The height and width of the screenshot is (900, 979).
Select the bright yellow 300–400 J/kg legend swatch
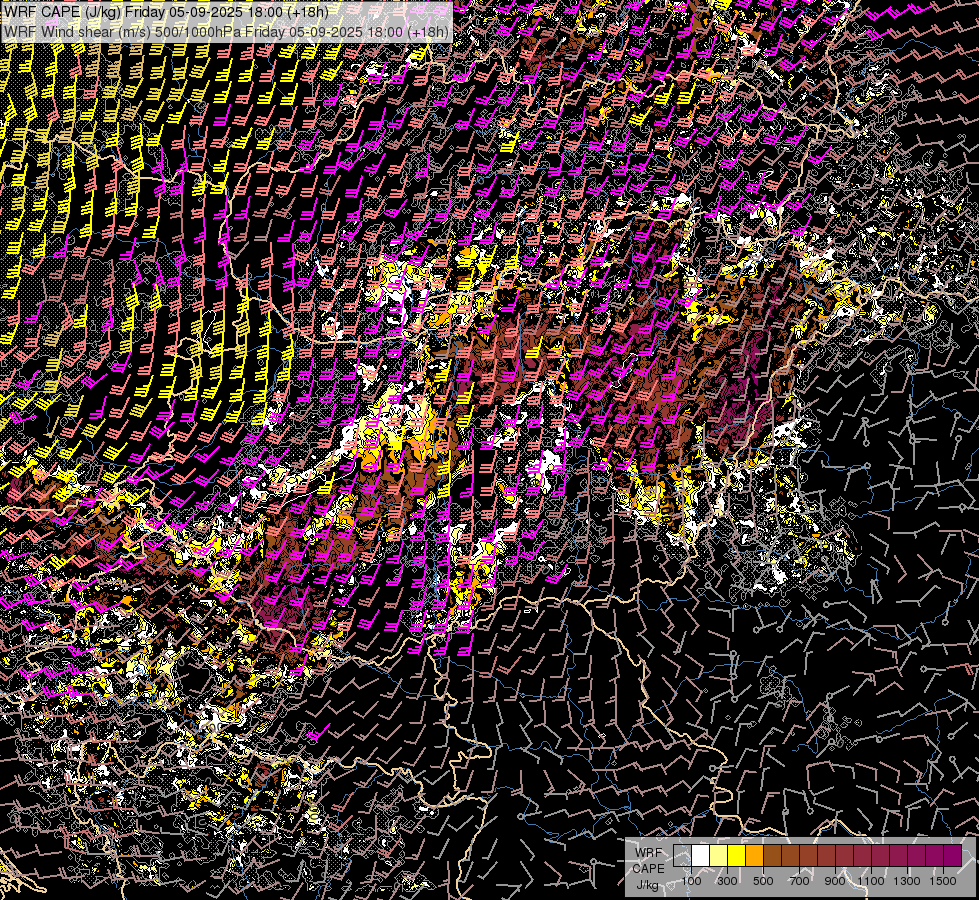coord(737,855)
